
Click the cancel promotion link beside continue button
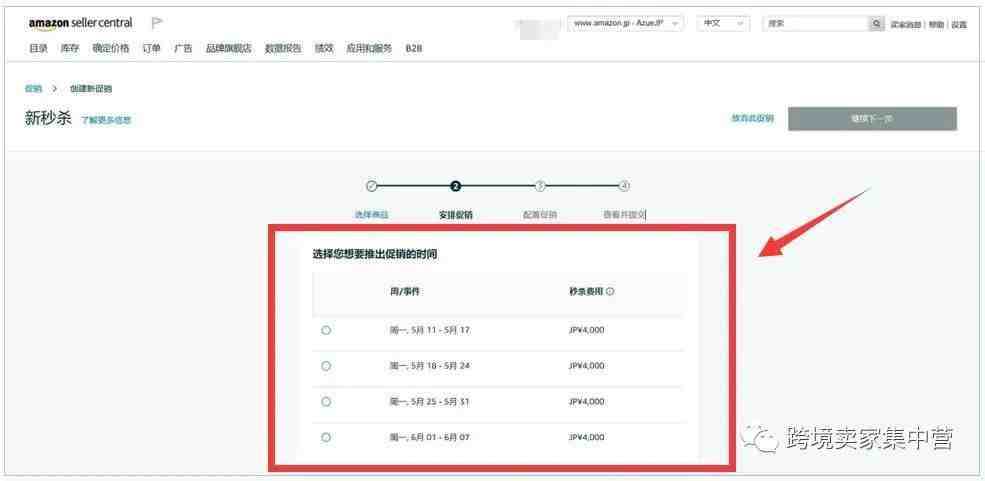tap(753, 119)
